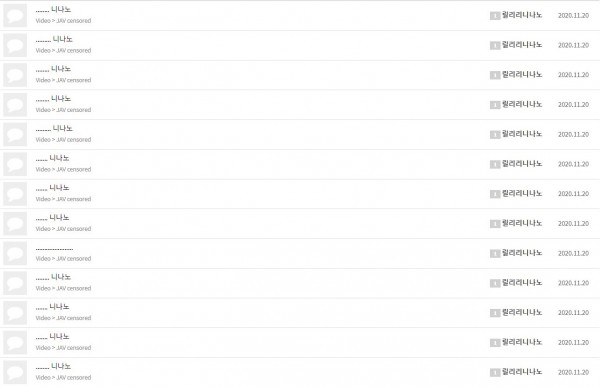
Task: Open Video > JAV censored category under the first post
Action: 63,21
